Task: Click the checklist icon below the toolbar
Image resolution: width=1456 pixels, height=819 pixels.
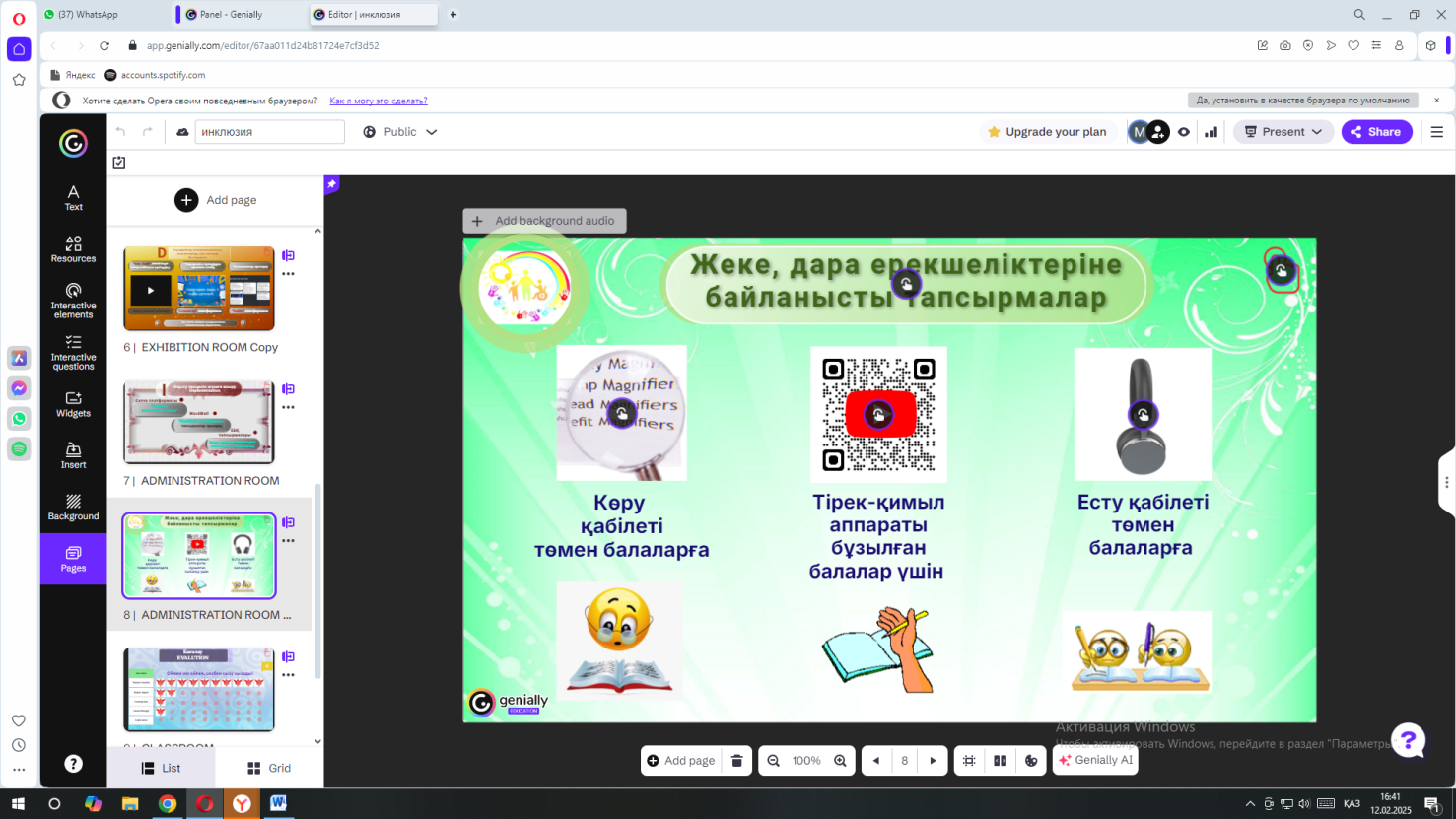Action: pos(119,162)
